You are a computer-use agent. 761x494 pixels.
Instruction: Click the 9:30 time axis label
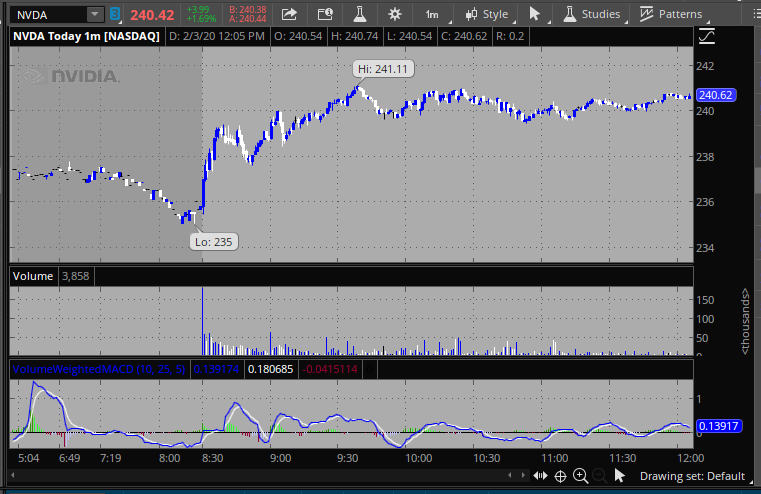click(x=347, y=458)
